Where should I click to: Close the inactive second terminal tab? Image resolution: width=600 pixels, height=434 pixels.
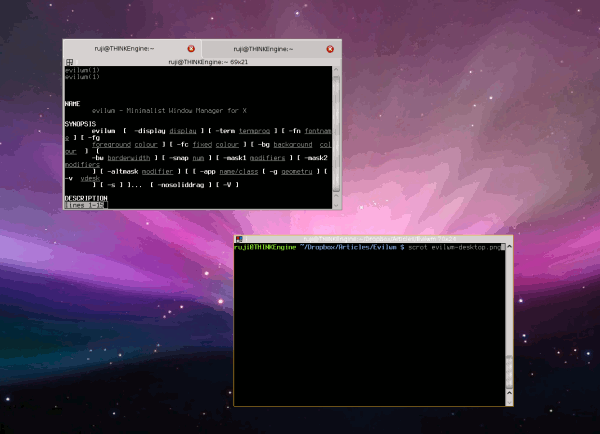[330, 49]
